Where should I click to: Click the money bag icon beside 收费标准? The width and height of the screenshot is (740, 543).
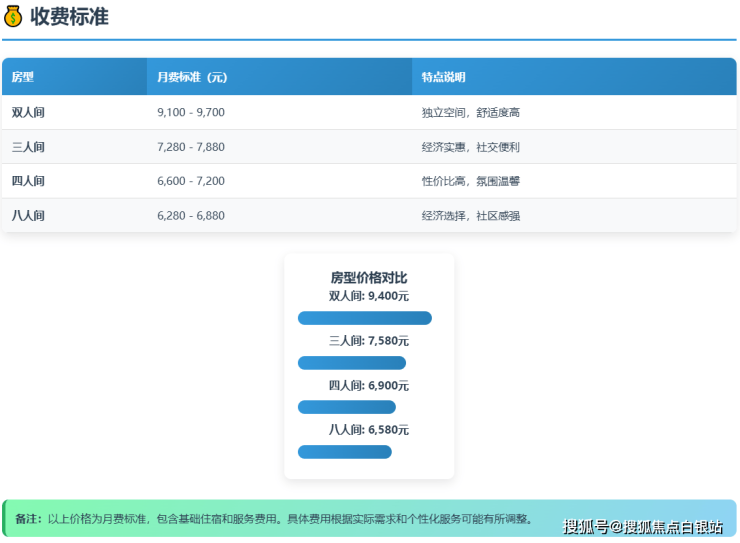coord(13,17)
